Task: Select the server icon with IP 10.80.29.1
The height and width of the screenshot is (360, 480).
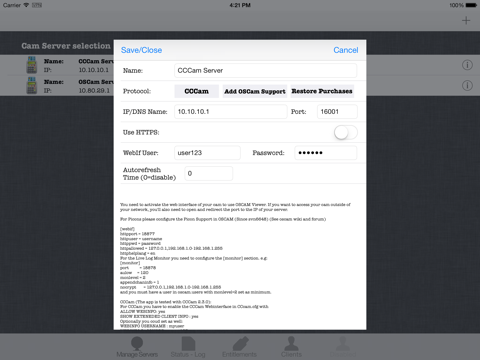Action: pos(32,86)
